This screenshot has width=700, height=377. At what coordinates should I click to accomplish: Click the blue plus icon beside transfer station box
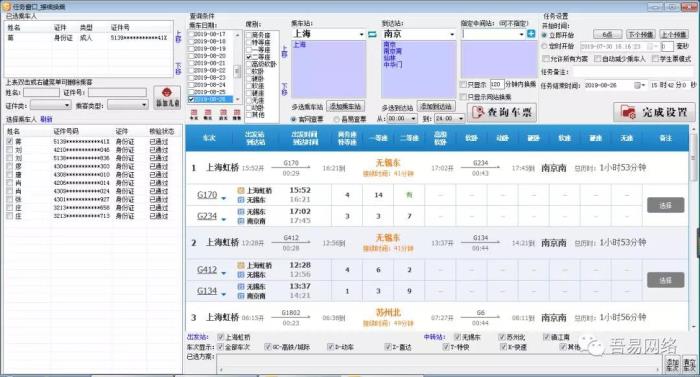(531, 34)
